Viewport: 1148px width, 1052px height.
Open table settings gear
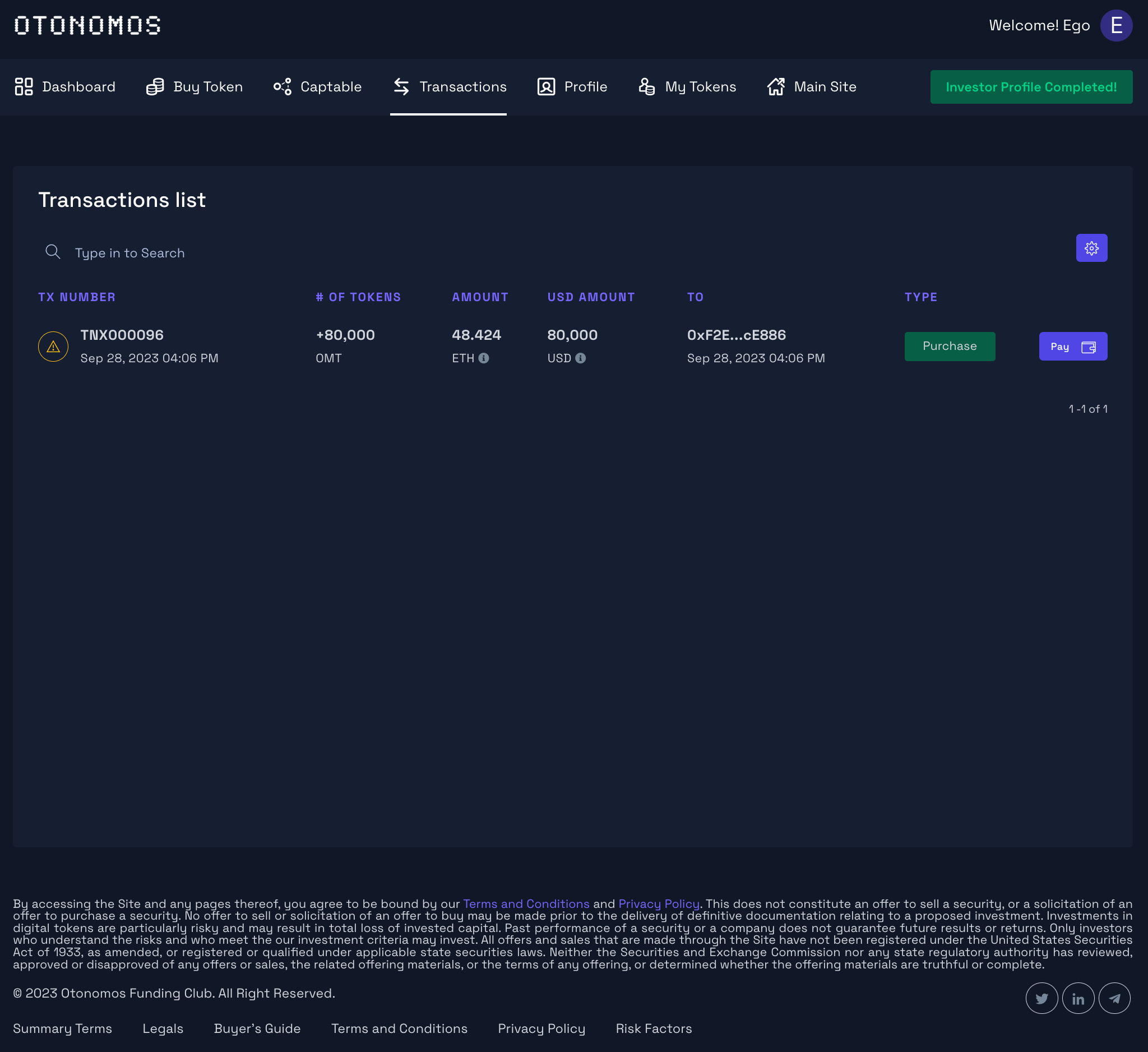(x=1091, y=248)
